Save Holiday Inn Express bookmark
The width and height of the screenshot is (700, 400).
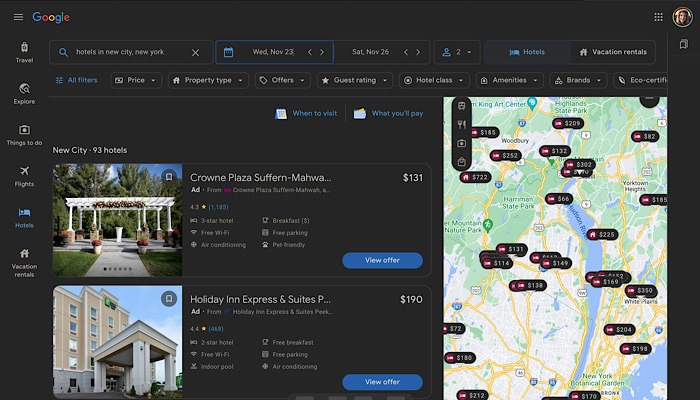pyautogui.click(x=169, y=298)
